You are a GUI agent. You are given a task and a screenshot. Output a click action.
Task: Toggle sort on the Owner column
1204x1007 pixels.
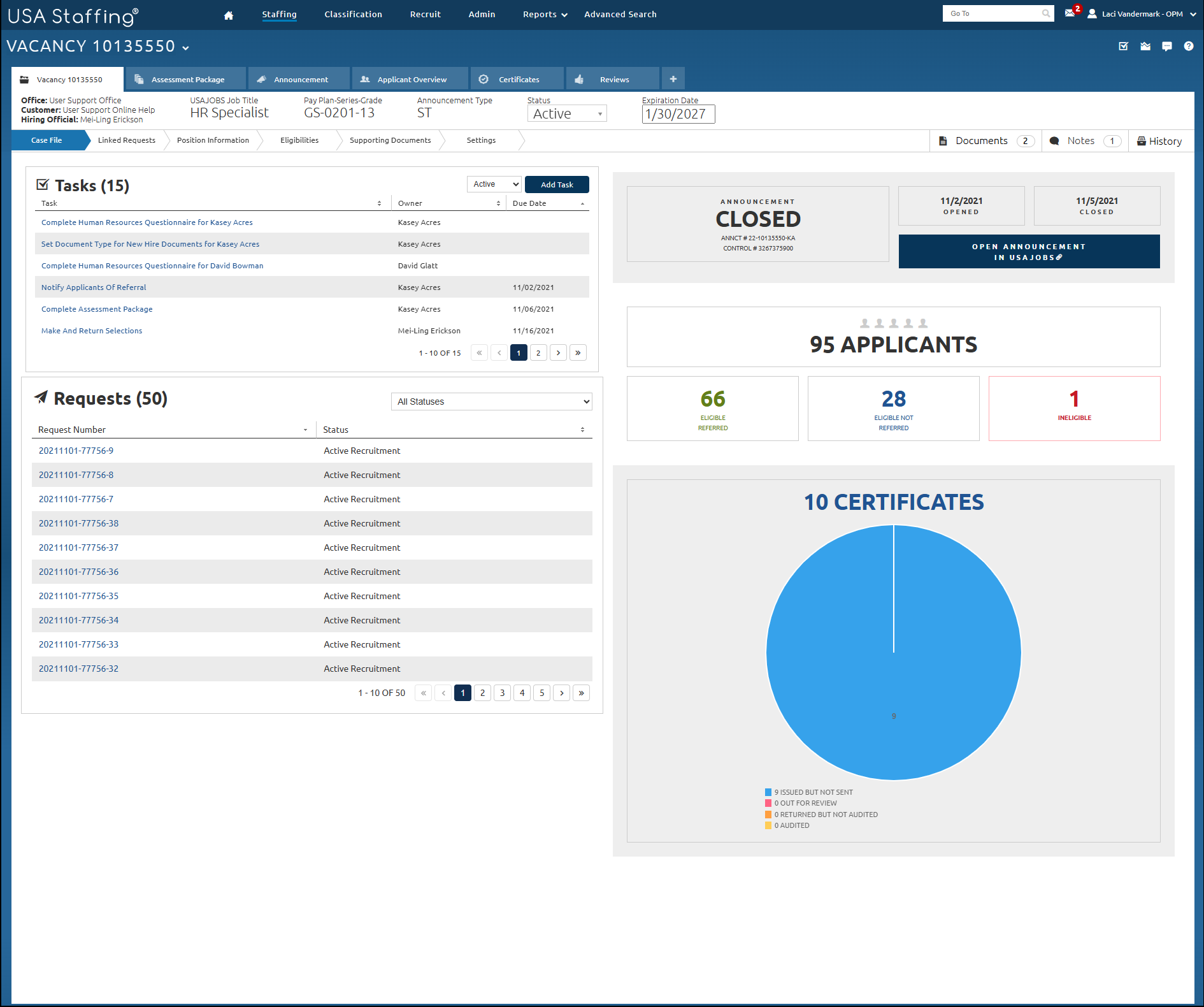click(498, 204)
